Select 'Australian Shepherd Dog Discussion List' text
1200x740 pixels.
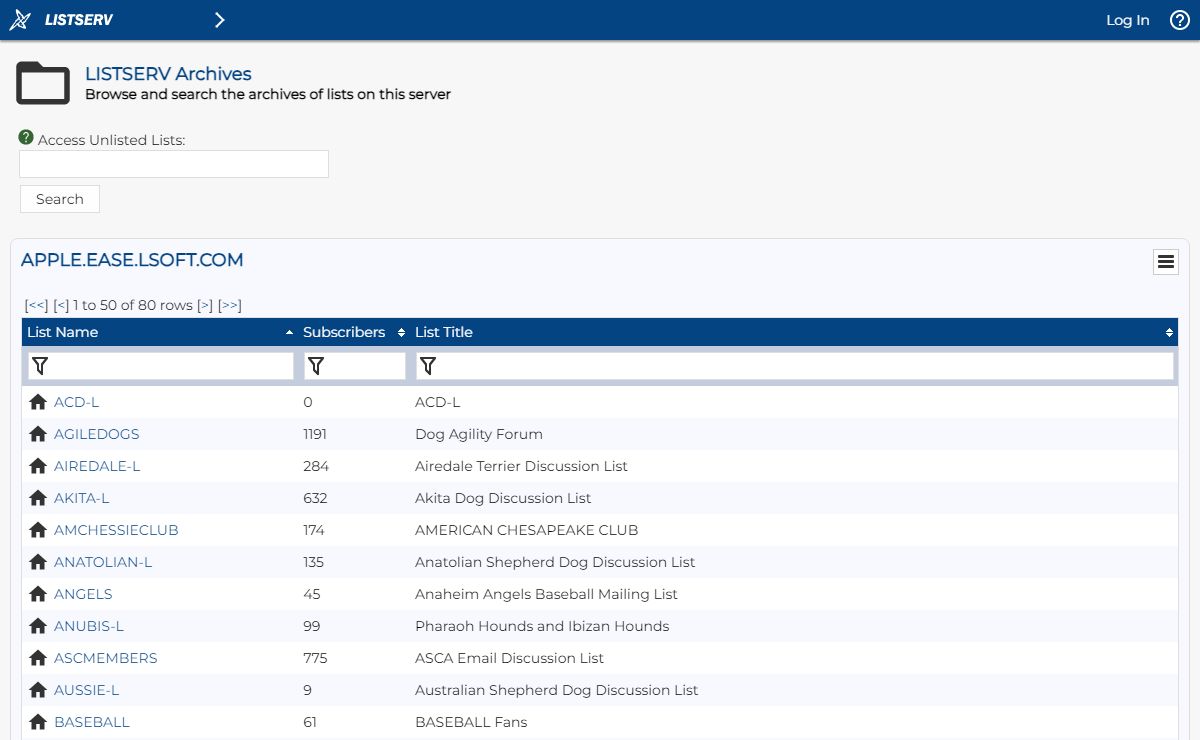tap(557, 690)
